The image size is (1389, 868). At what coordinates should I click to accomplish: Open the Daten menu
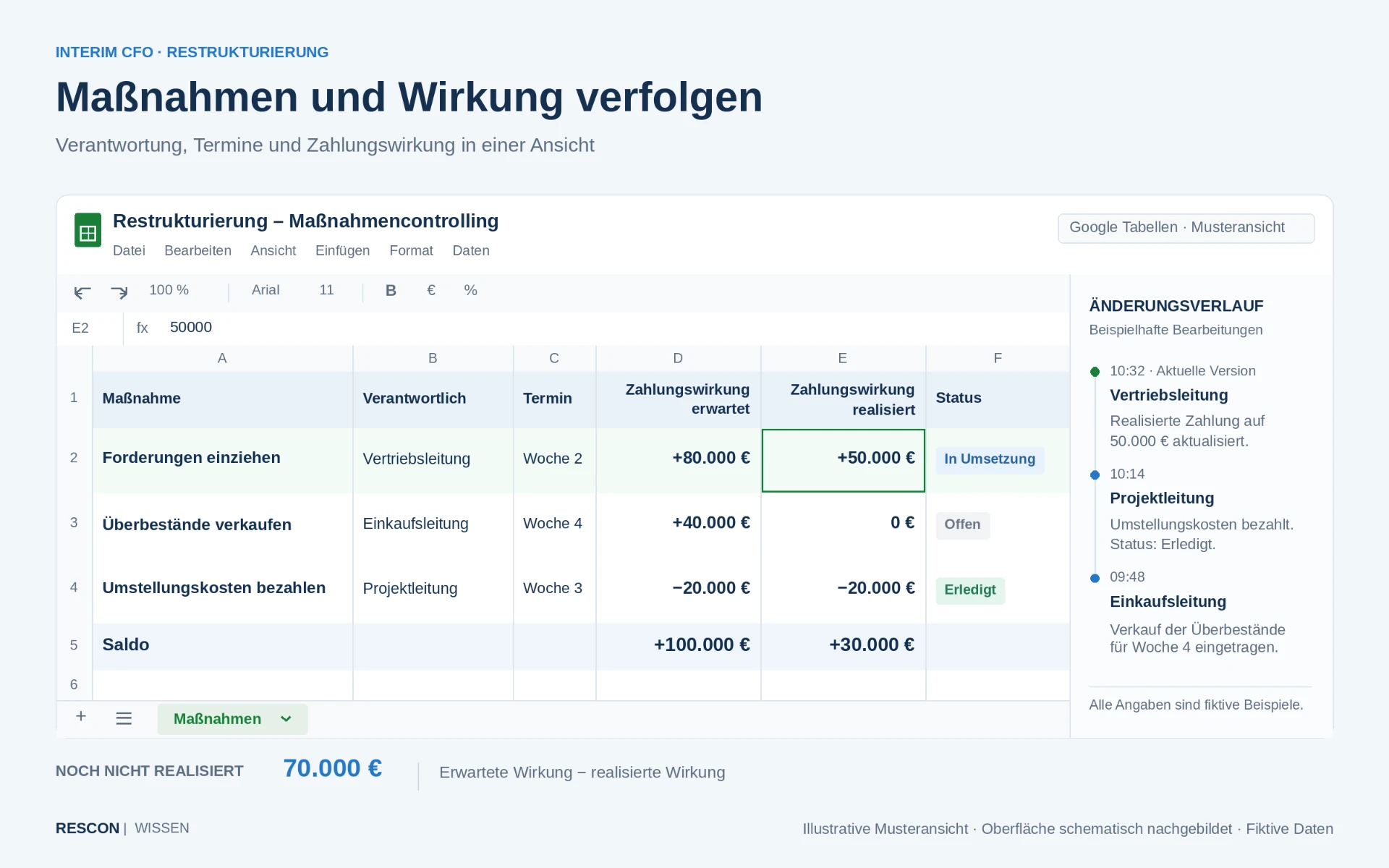point(471,251)
